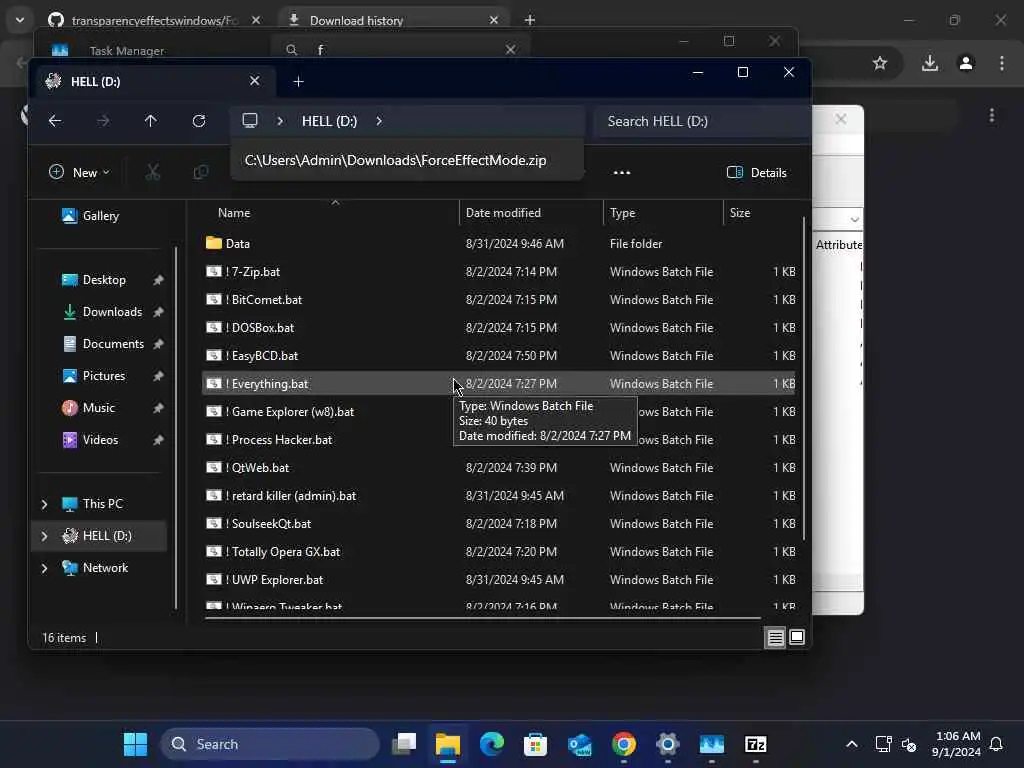This screenshot has height=768, width=1024.
Task: Bookmark this page with the star icon
Action: click(880, 63)
